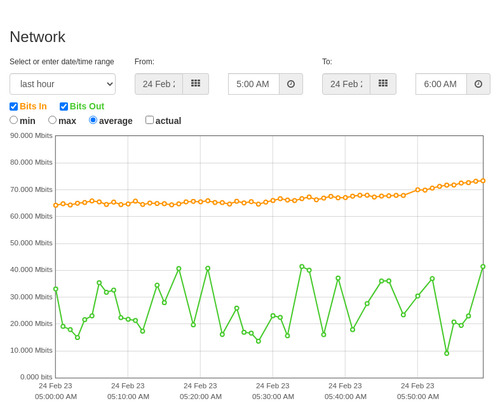Click the From date field showing 24 Feb
This screenshot has width=500, height=403.
coord(159,84)
